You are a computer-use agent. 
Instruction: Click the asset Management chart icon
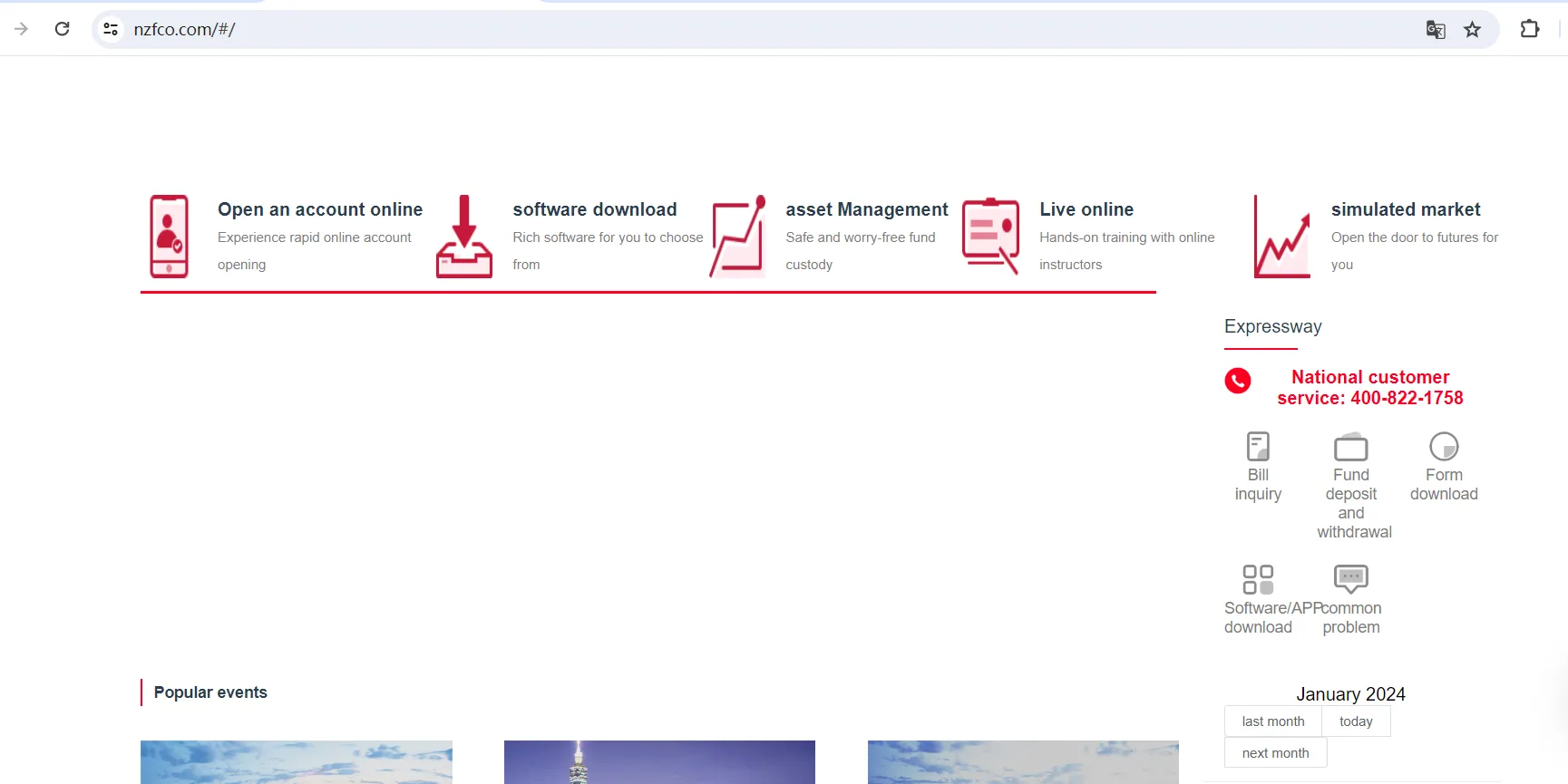[737, 237]
